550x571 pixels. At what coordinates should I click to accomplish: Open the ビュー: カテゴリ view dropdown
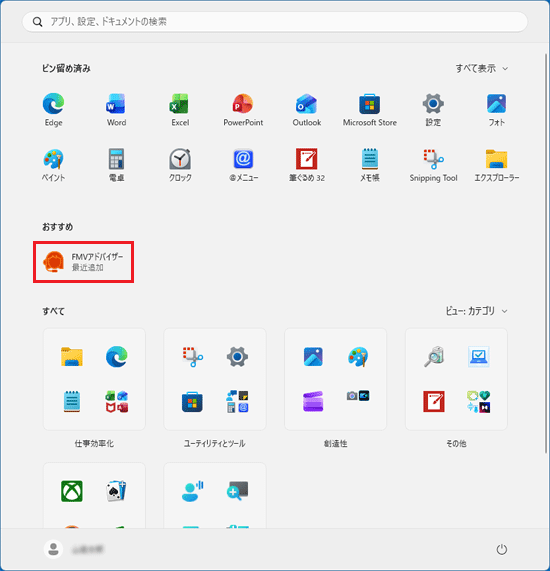tap(477, 311)
